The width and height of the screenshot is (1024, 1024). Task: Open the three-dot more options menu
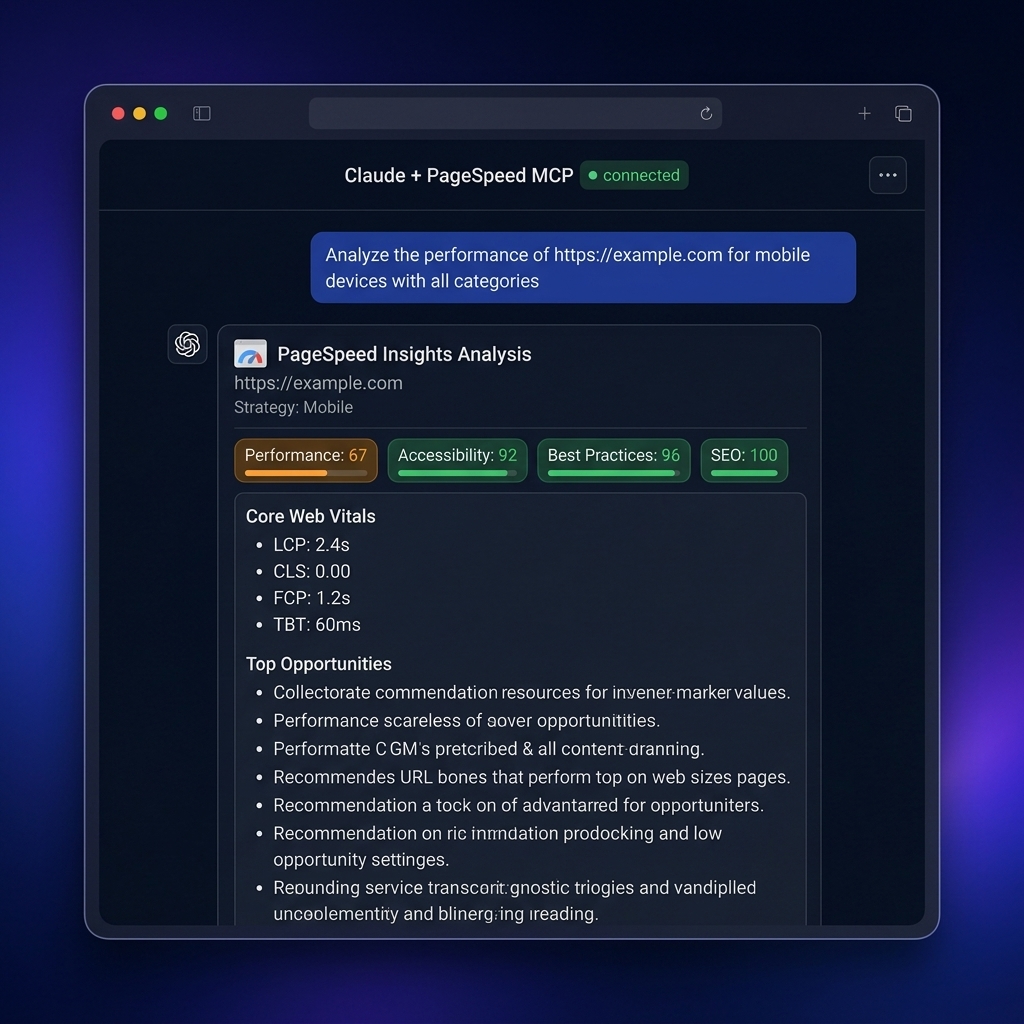[888, 175]
